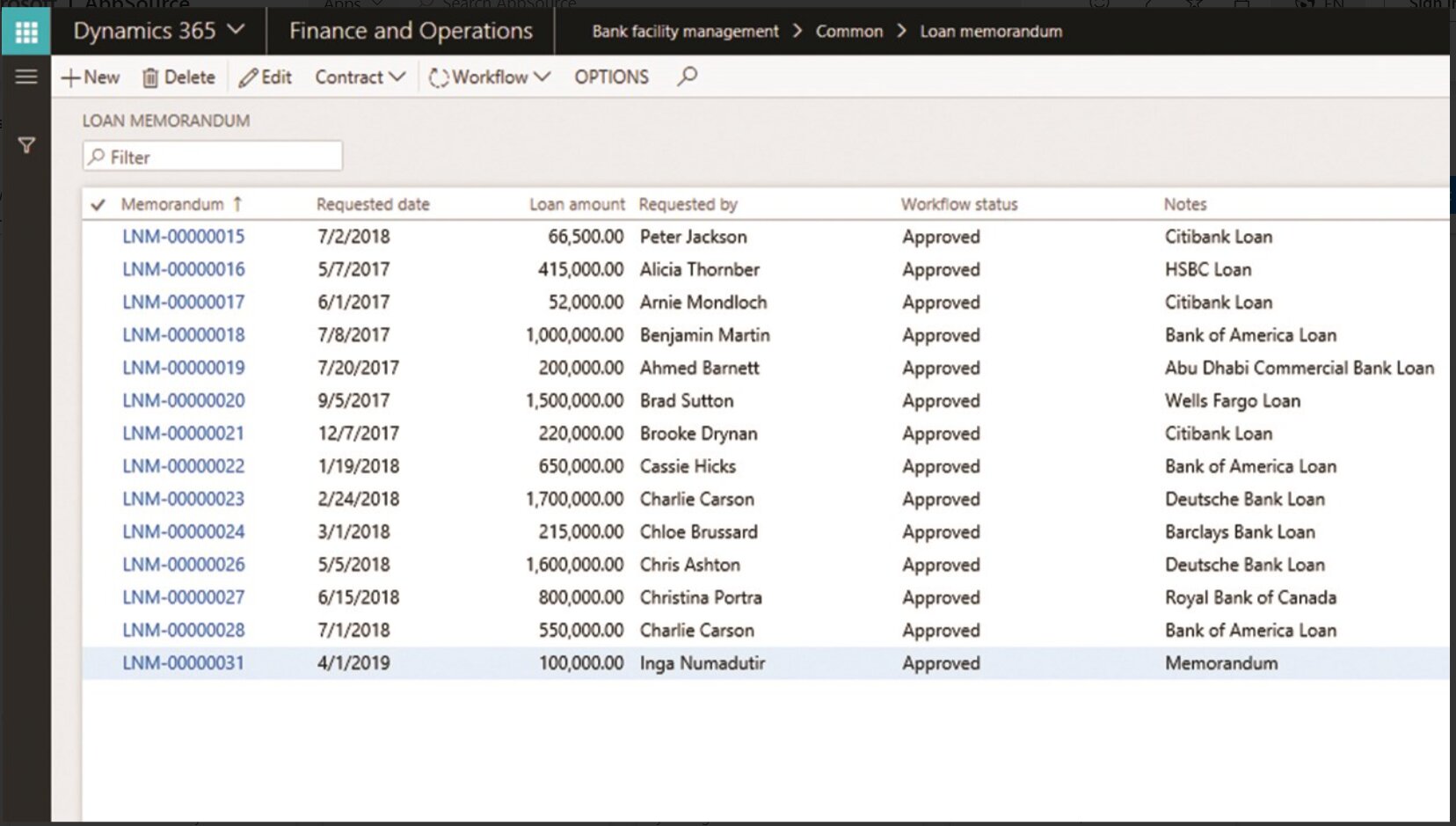This screenshot has height=826, width=1456.
Task: Open the app launcher waffle icon
Action: click(26, 33)
